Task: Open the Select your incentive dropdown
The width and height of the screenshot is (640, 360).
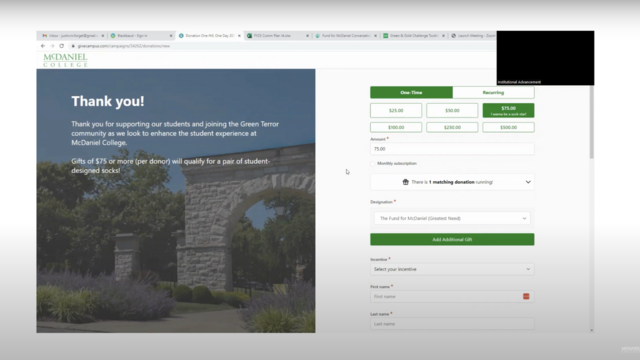Action: [452, 269]
